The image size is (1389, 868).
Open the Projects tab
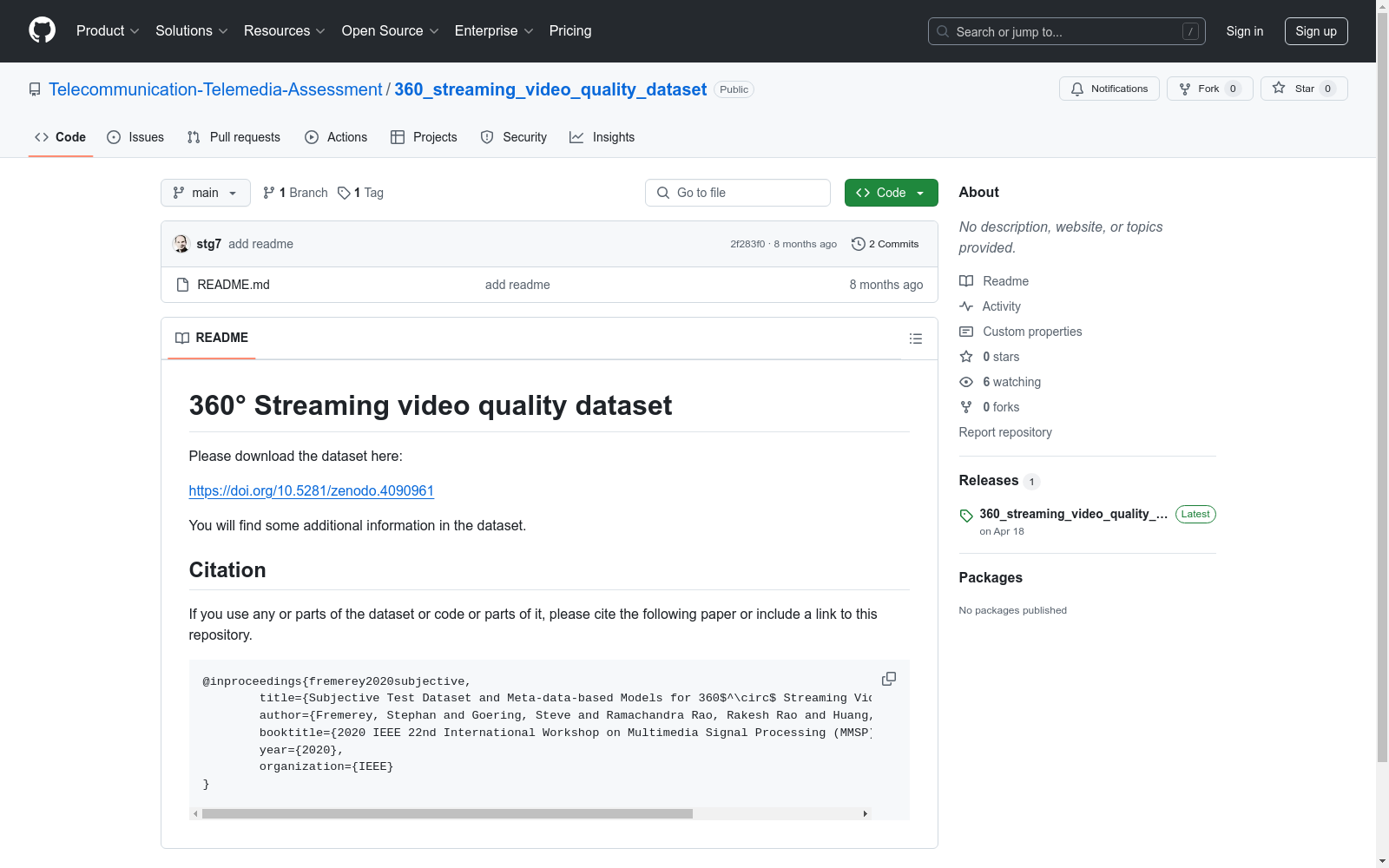(424, 137)
